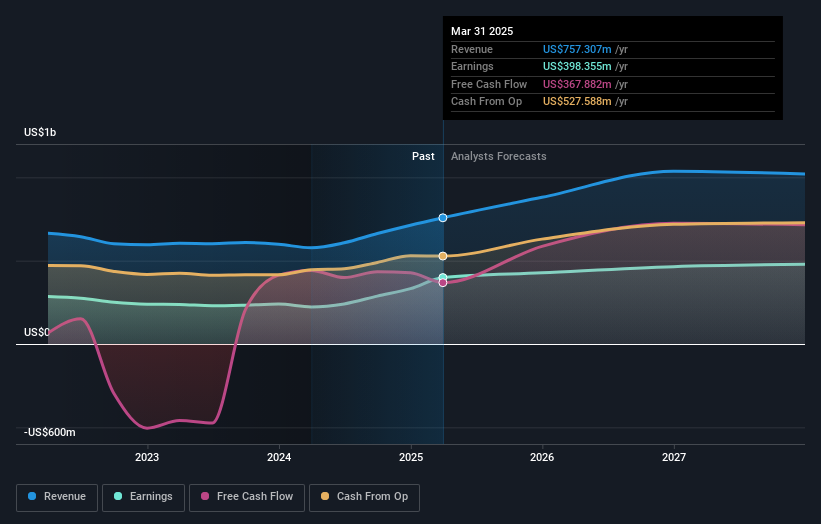Toggle the Earnings legend button
The width and height of the screenshot is (821, 524).
(143, 497)
